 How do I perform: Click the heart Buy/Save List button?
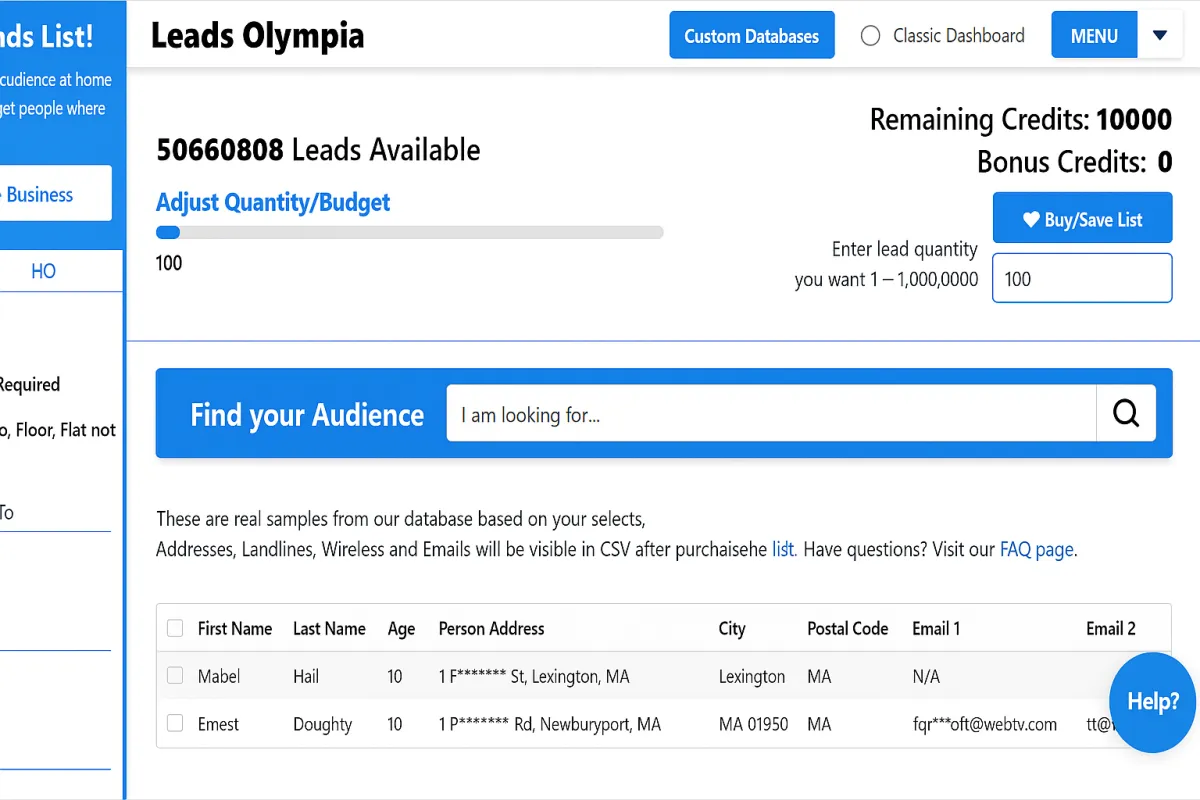tap(1082, 218)
